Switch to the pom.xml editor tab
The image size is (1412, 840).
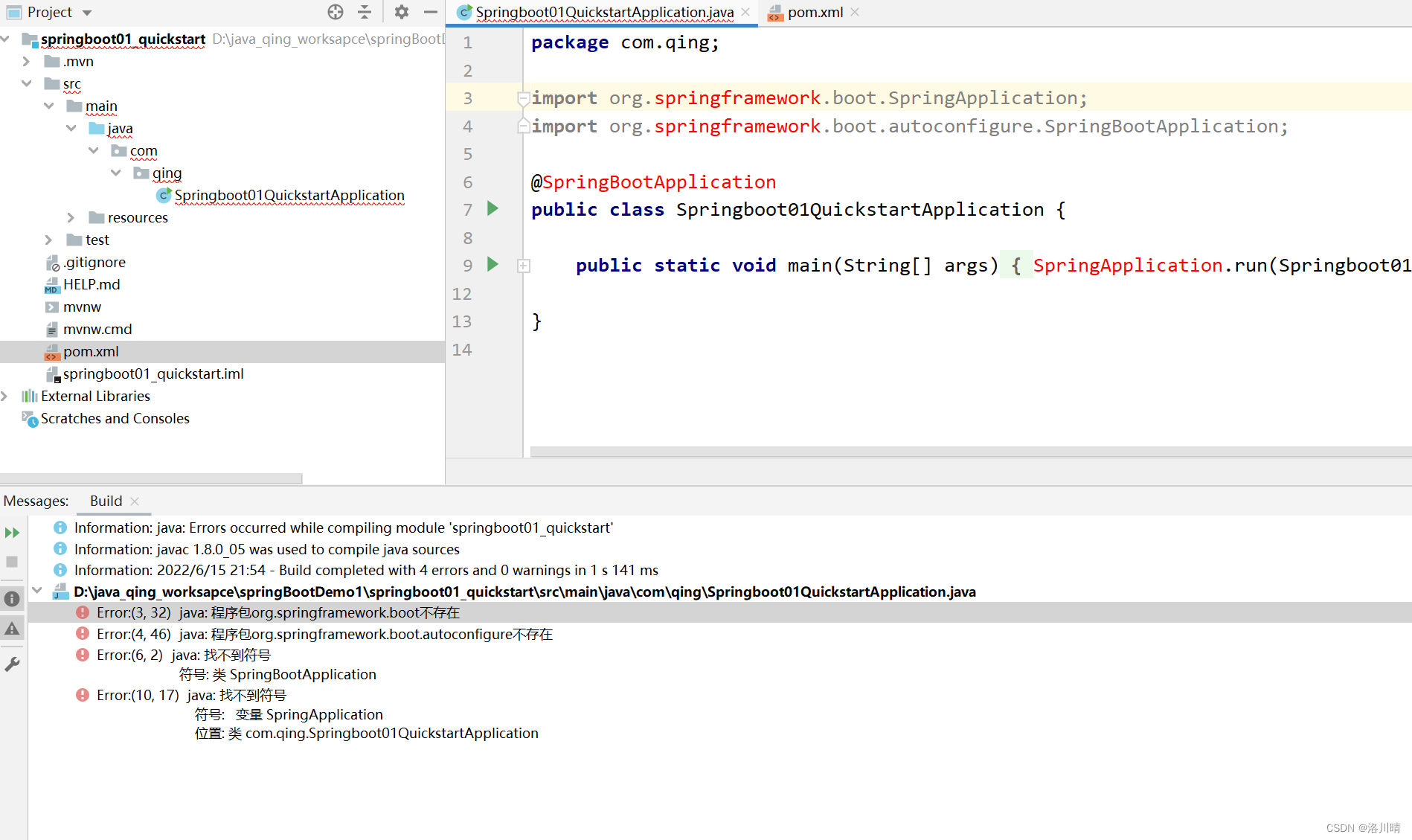pos(816,12)
